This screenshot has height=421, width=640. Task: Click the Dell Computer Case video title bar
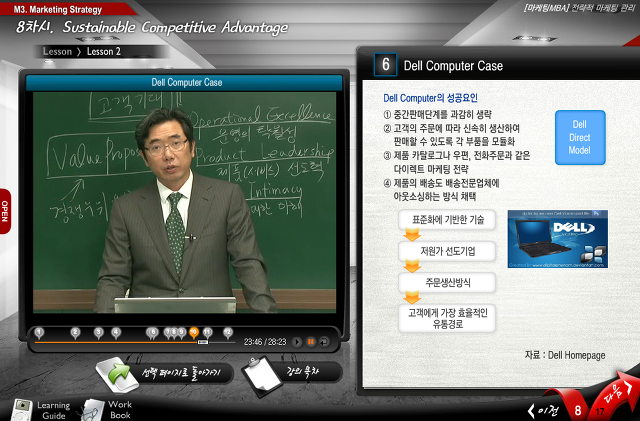click(x=184, y=82)
